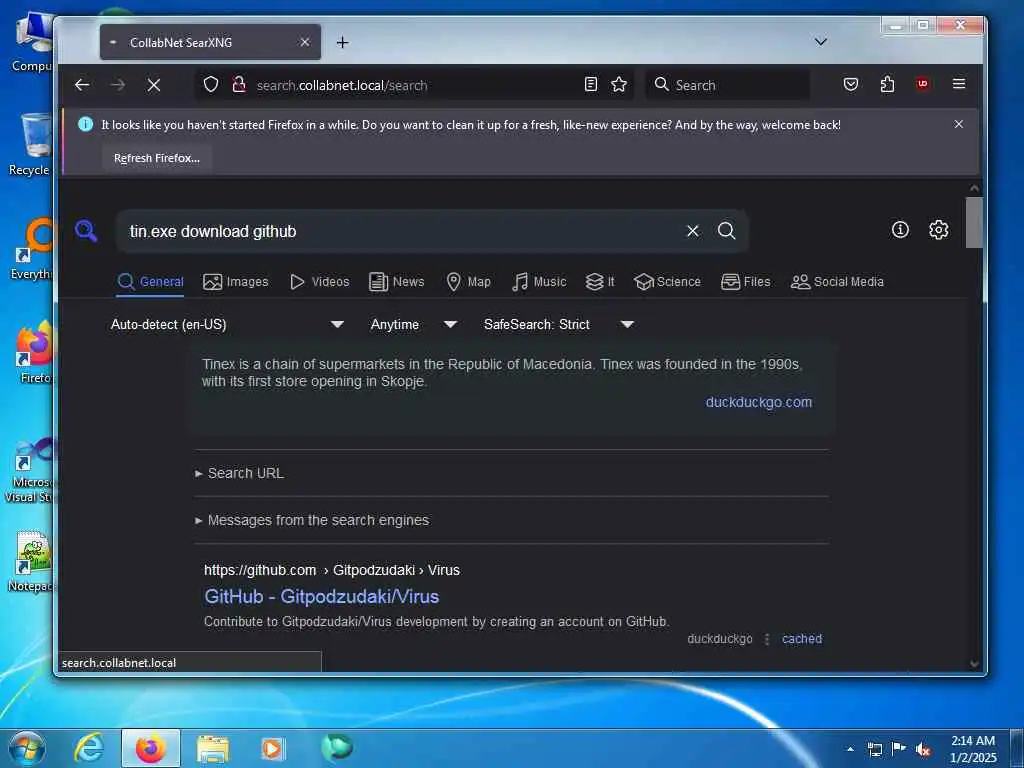Open the Pocket save icon
Viewport: 1024px width, 768px height.
click(x=850, y=84)
